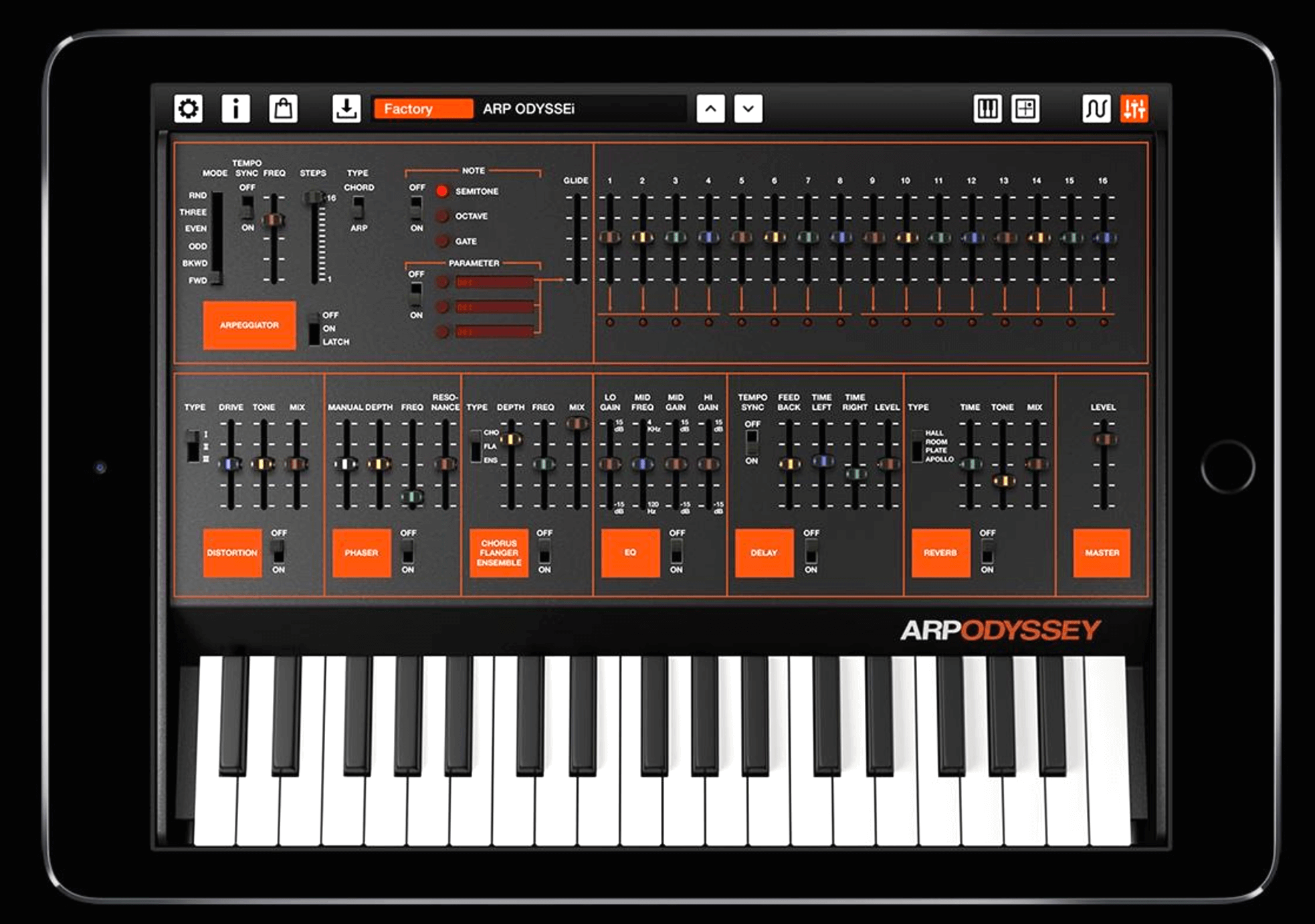Click the Master LEVEL slider knob
Image resolution: width=1315 pixels, height=924 pixels.
point(1104,439)
